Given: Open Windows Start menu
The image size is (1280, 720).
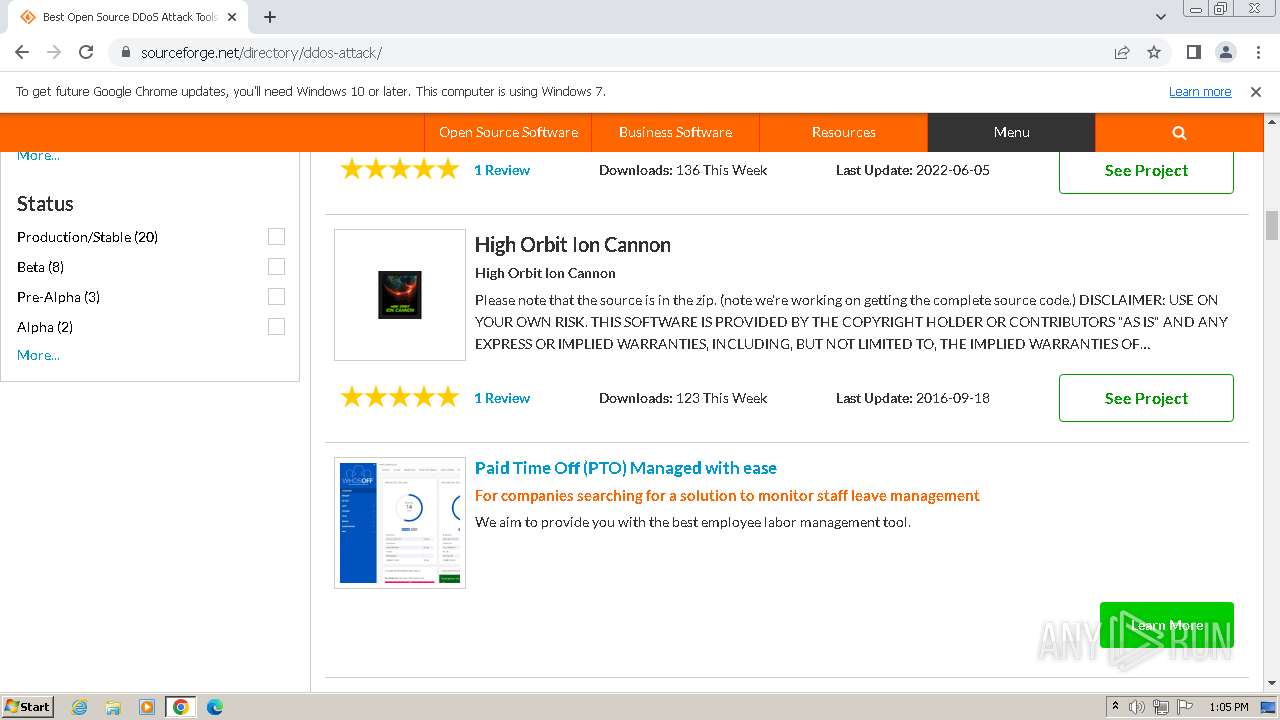Looking at the screenshot, I should click(28, 706).
